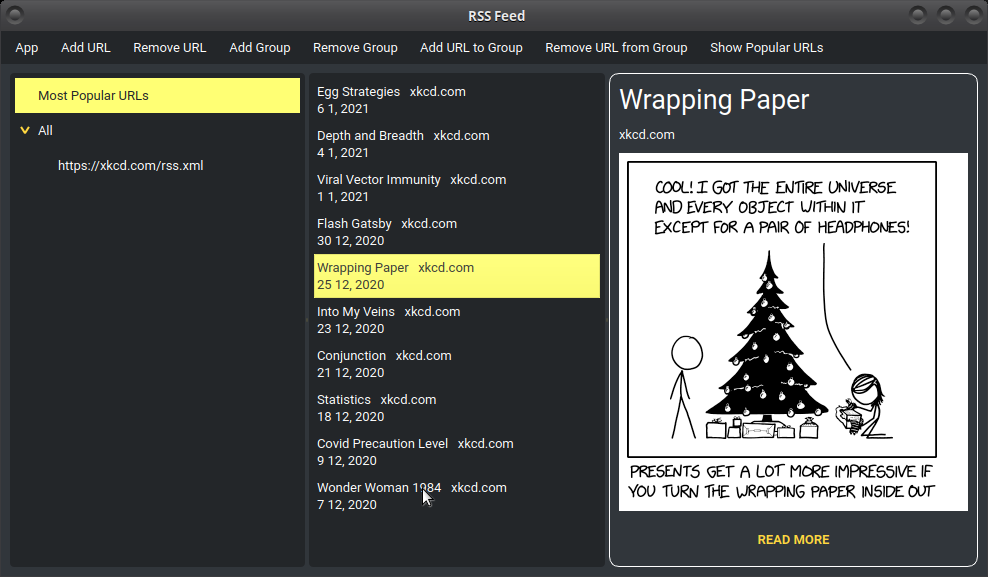
Task: Select Add URL to Group
Action: coord(471,48)
